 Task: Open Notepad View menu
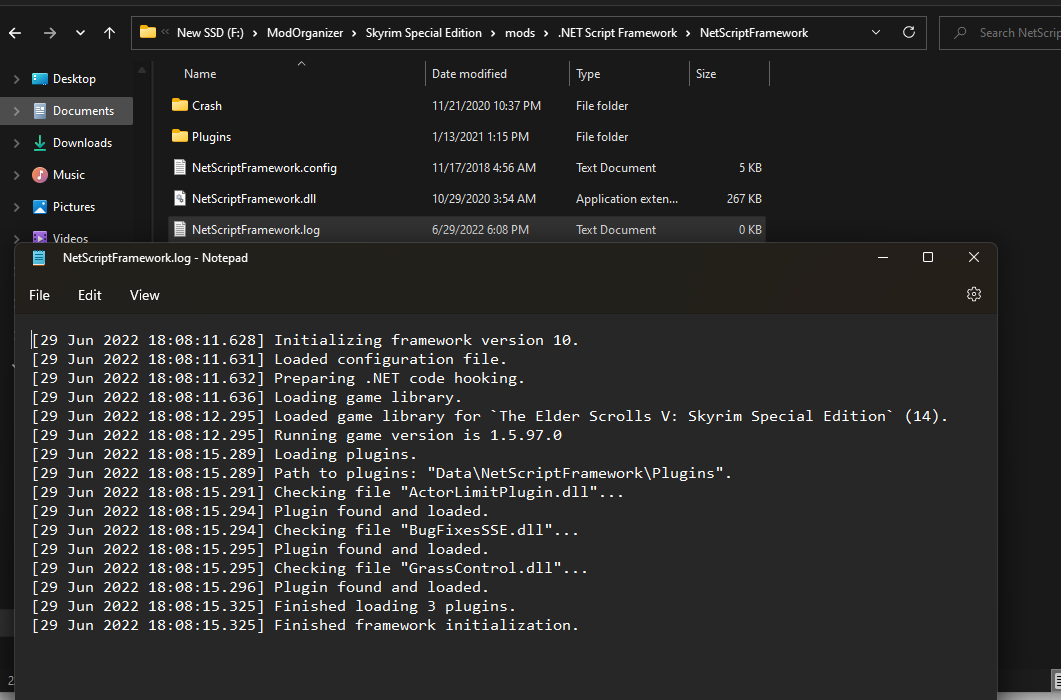pyautogui.click(x=145, y=295)
